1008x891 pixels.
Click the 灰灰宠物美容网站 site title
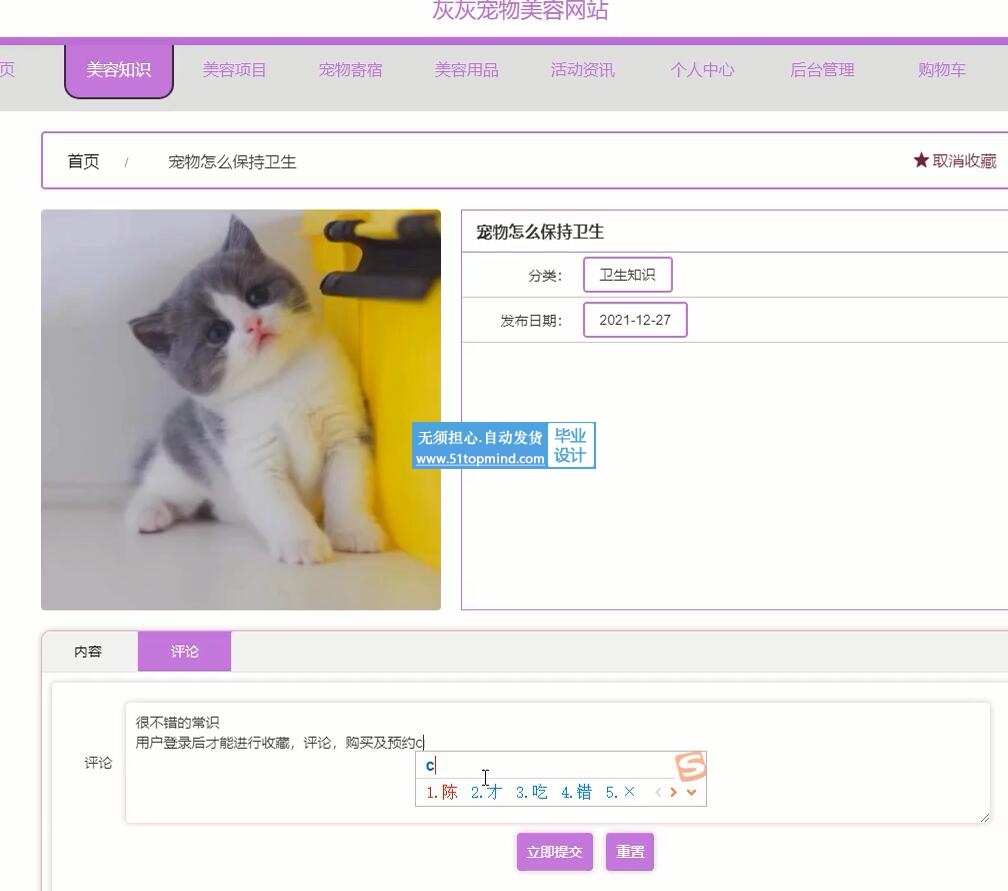point(520,10)
